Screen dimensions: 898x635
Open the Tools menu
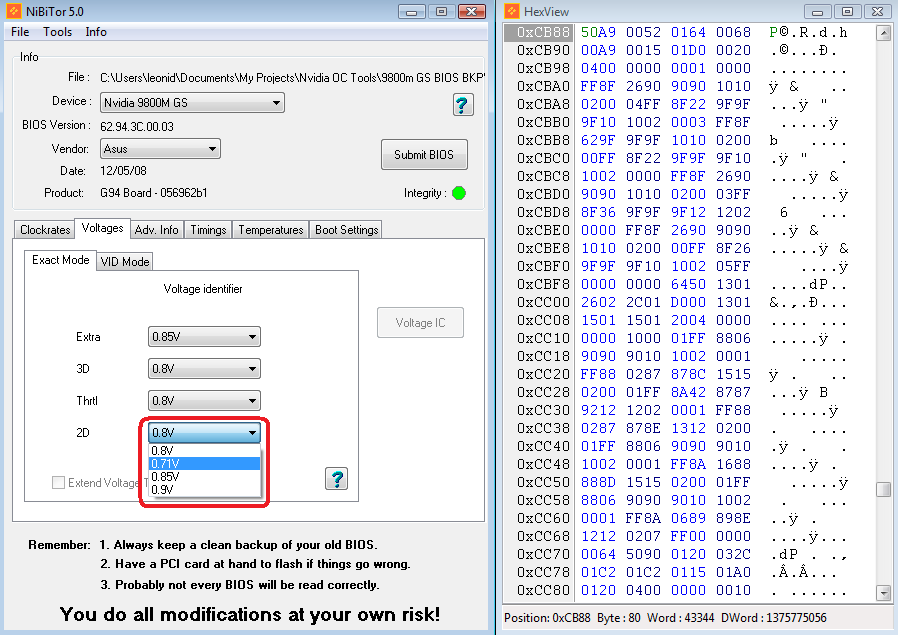[x=58, y=32]
